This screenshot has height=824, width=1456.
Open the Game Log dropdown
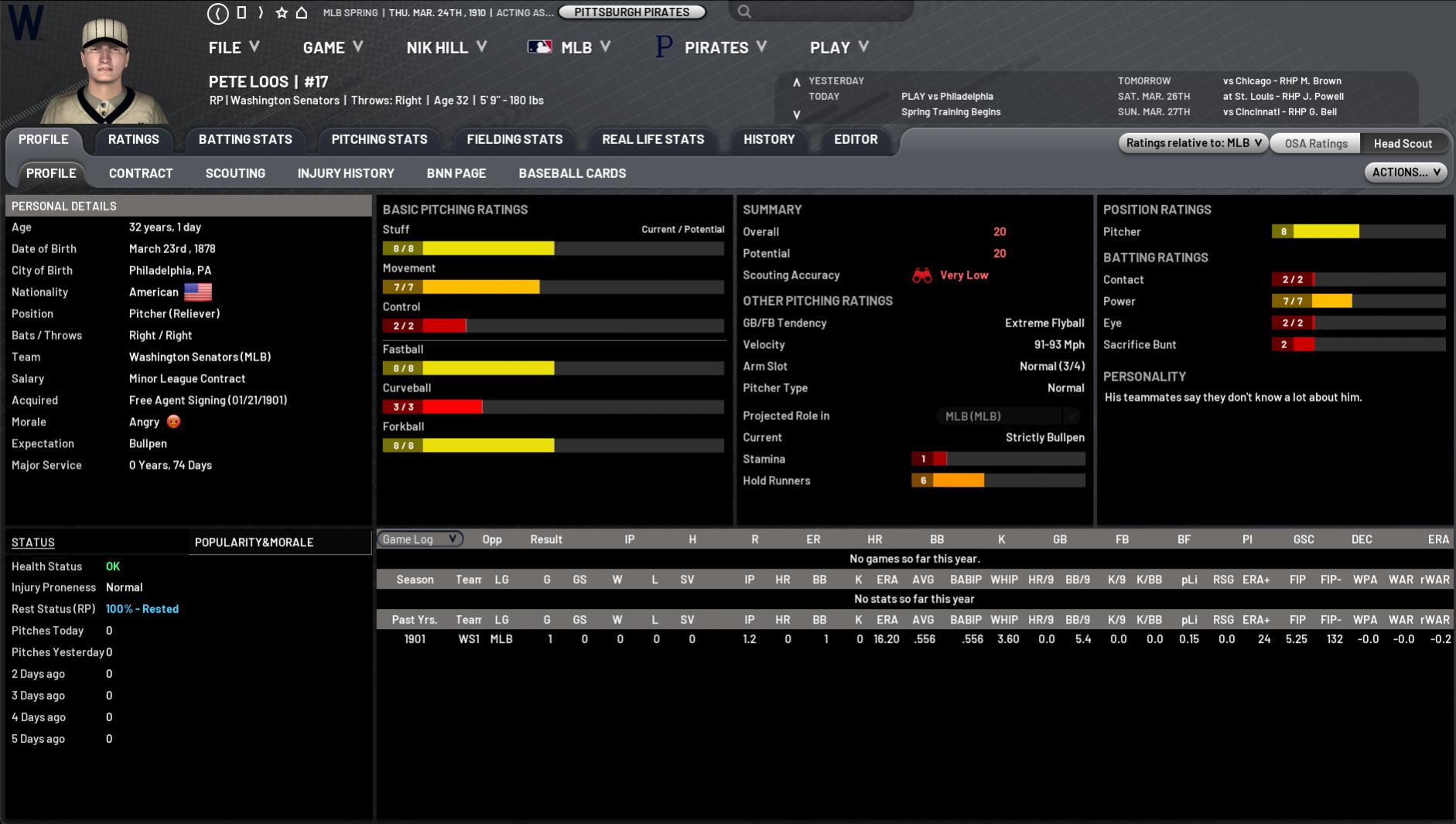coord(419,539)
